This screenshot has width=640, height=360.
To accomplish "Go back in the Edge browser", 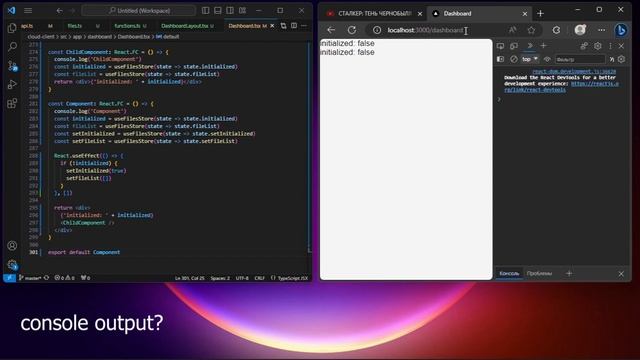I will click(x=331, y=30).
